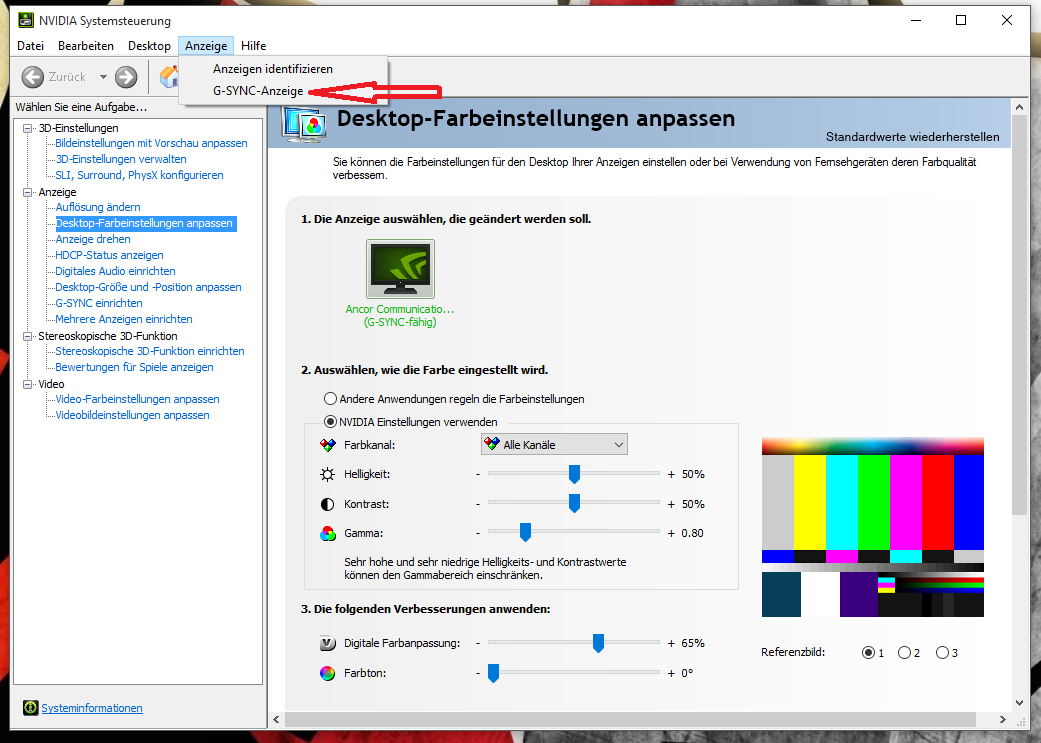
Task: Open 'Desktop-Größe und -Position anpassen'
Action: coord(148,287)
